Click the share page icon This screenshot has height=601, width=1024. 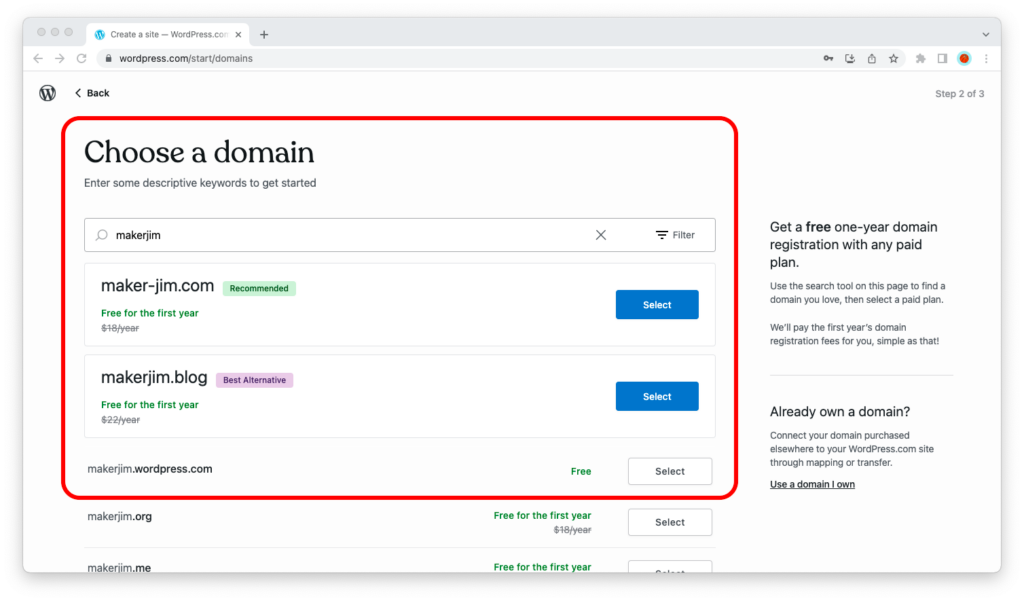pyautogui.click(x=872, y=59)
